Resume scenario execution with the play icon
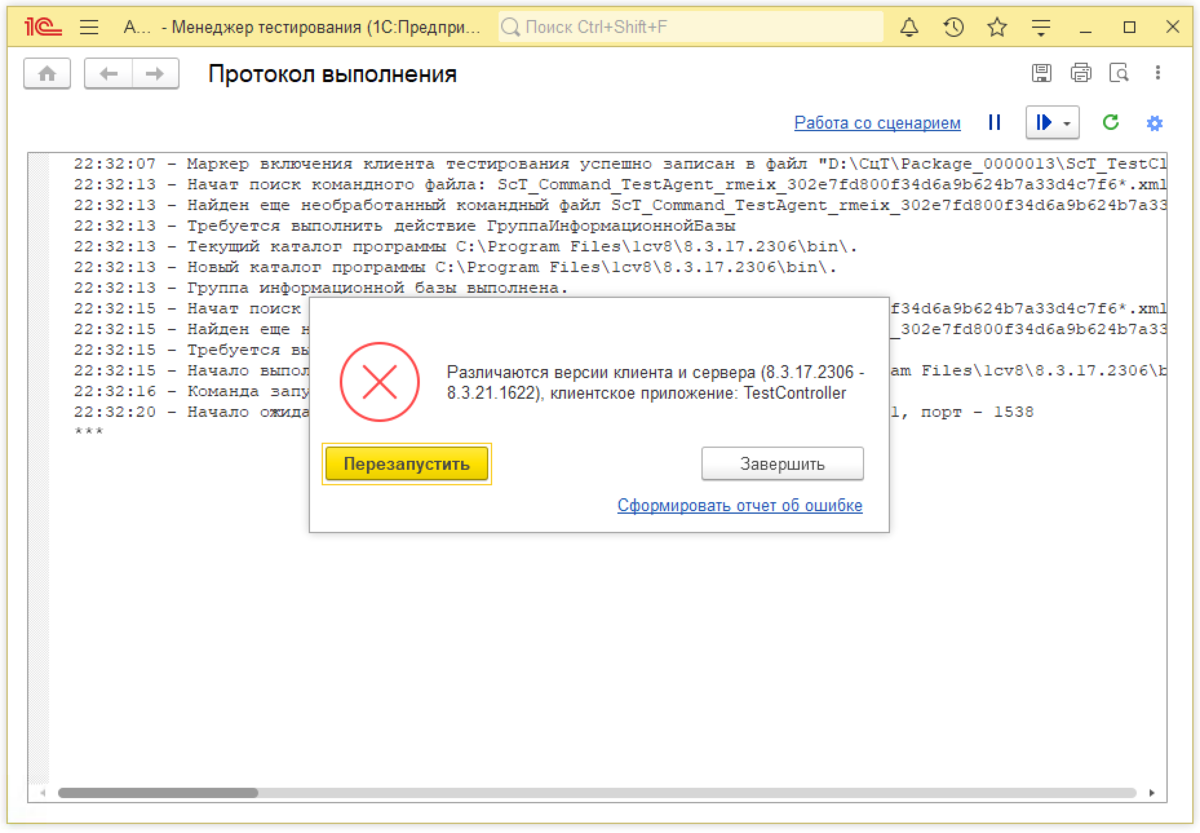 pyautogui.click(x=1045, y=122)
